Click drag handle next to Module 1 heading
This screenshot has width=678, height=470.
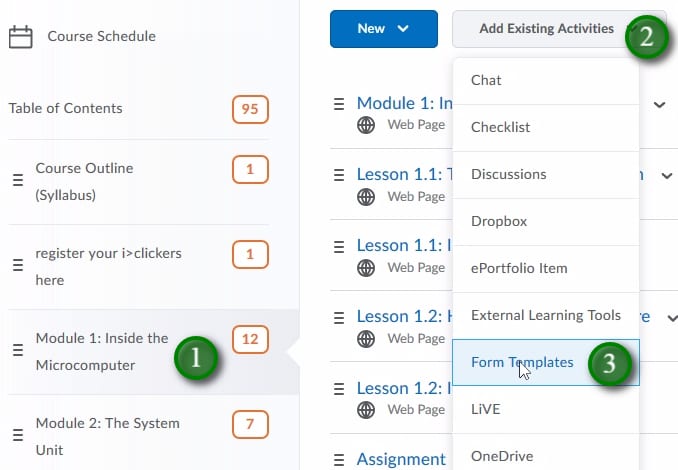[338, 103]
